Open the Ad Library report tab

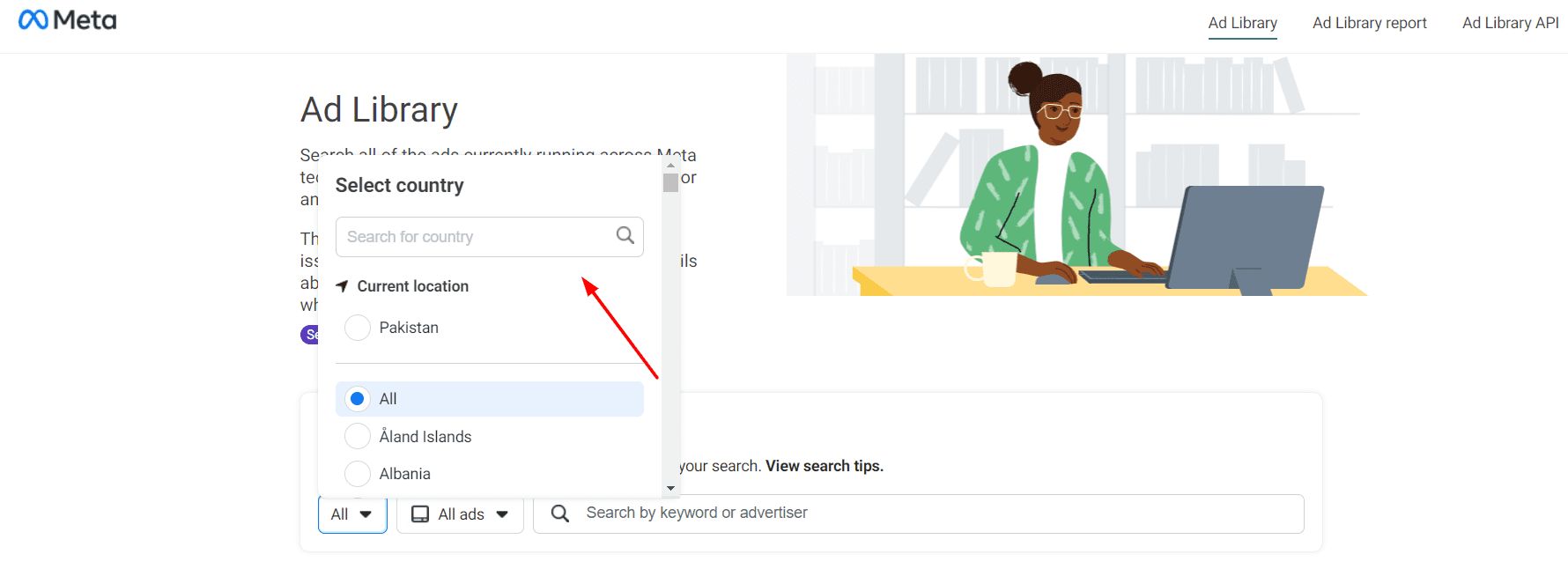click(x=1370, y=23)
